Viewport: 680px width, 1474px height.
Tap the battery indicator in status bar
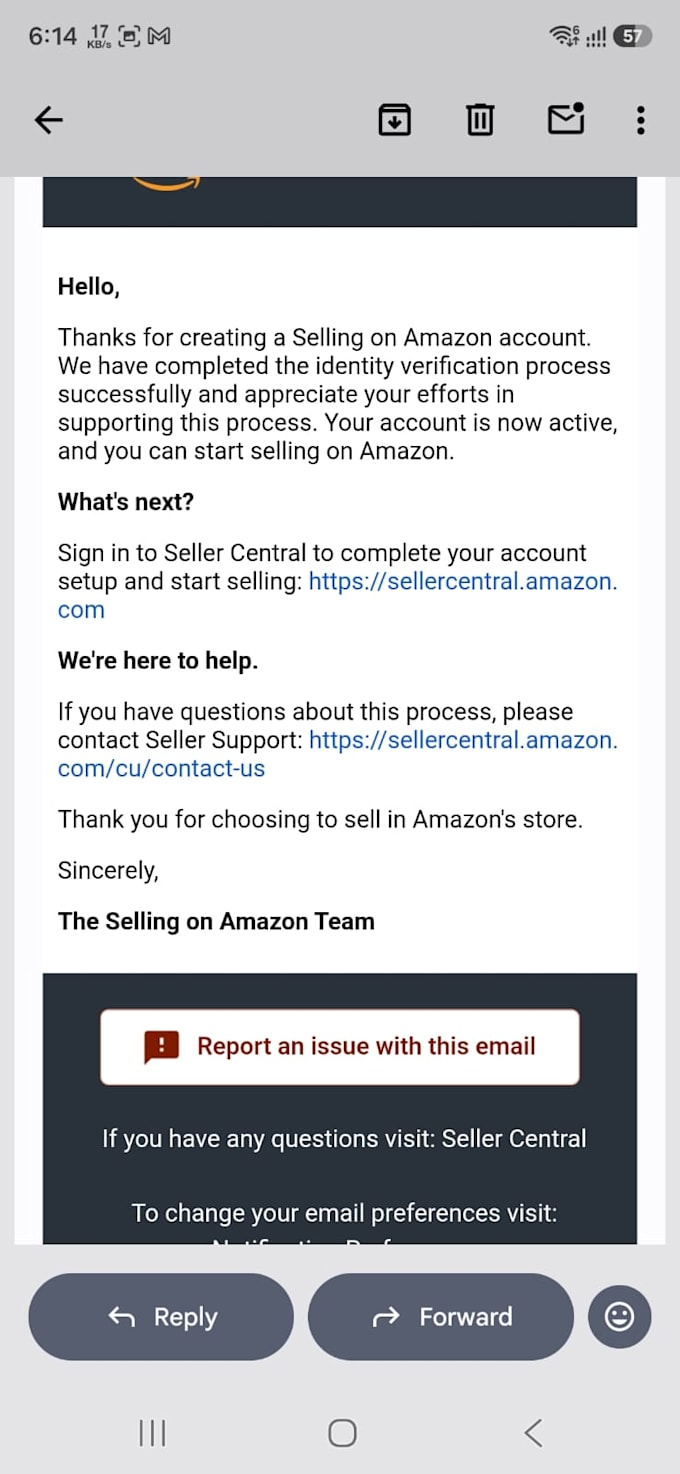(x=631, y=37)
